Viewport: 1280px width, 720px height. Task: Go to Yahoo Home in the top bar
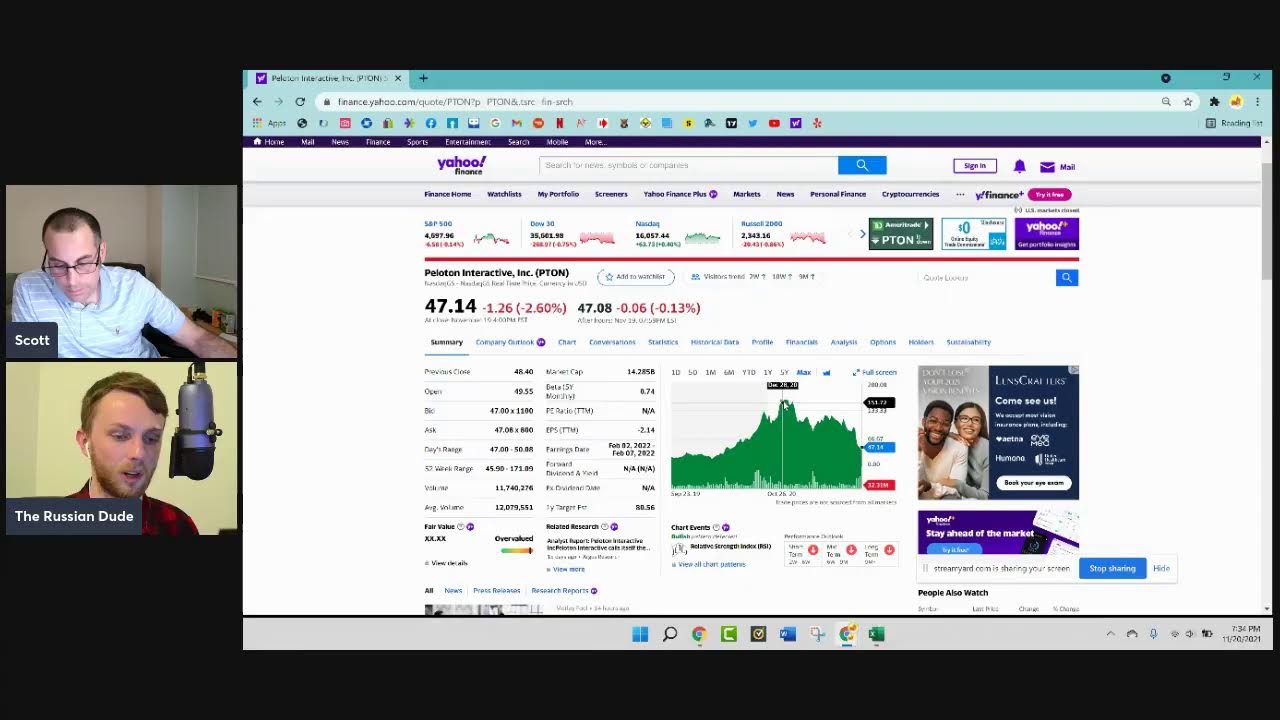[269, 142]
